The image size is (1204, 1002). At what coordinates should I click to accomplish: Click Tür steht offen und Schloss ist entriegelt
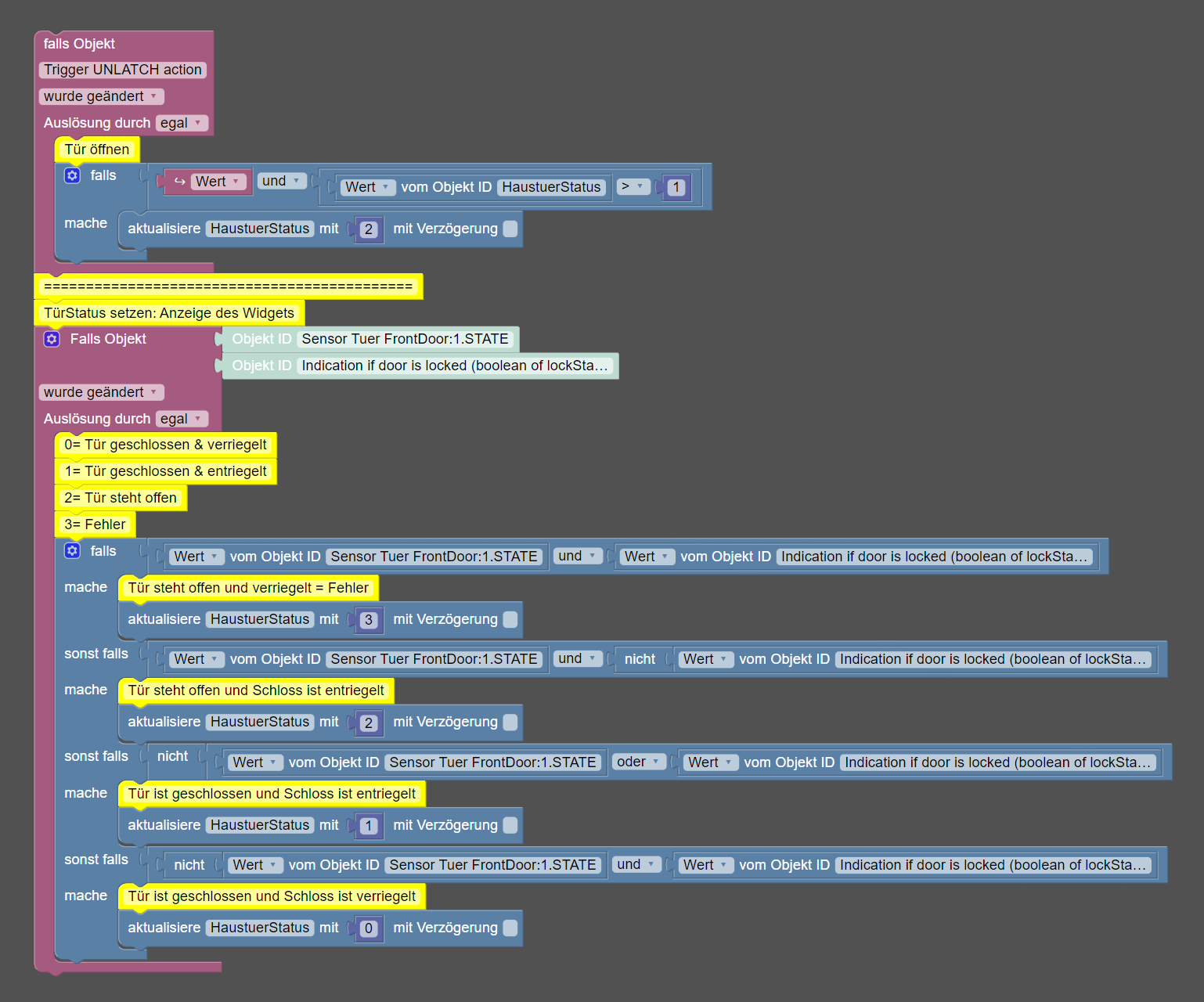256,690
